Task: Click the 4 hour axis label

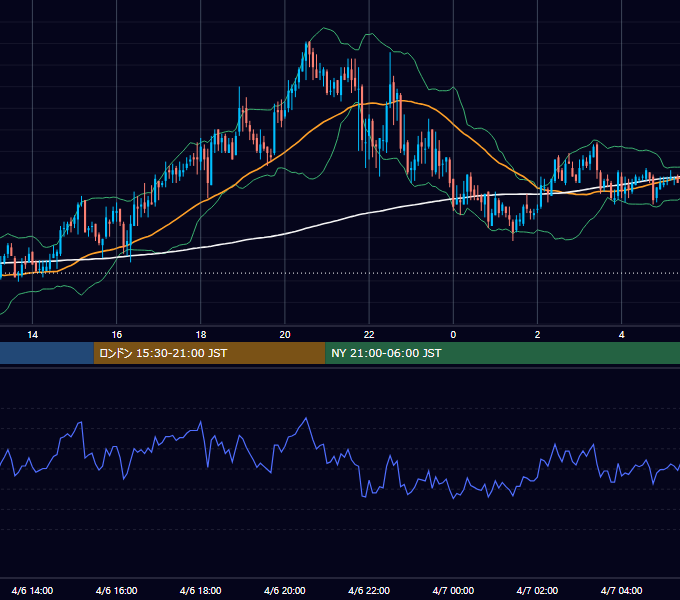Action: coord(621,335)
